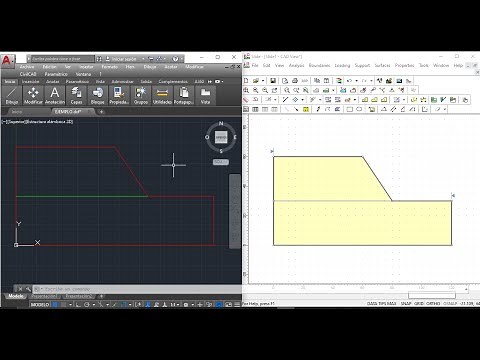Screen dimensions: 480x360
Task: Open the SCU coordinate system dropdown under ViewCube
Action: pos(221,162)
